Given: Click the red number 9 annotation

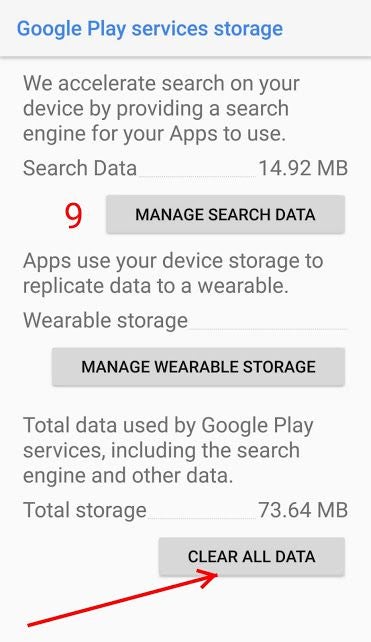Looking at the screenshot, I should 74,216.
